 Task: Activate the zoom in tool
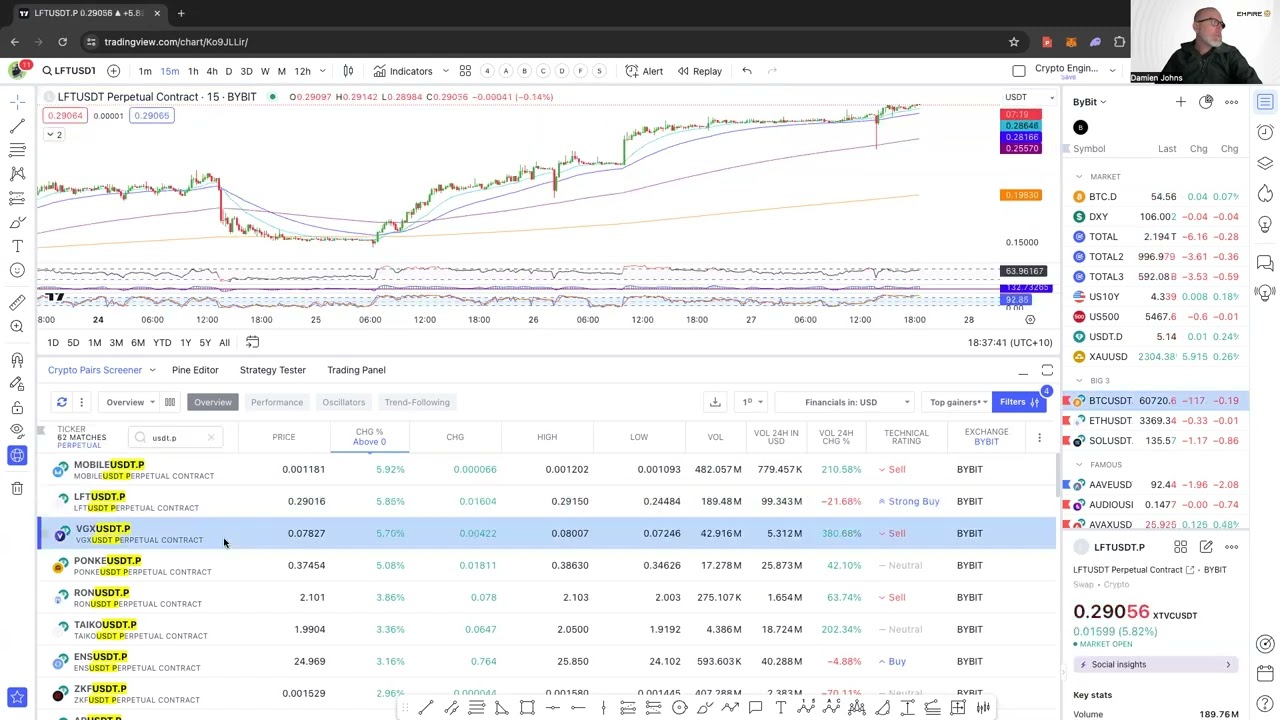tap(17, 326)
